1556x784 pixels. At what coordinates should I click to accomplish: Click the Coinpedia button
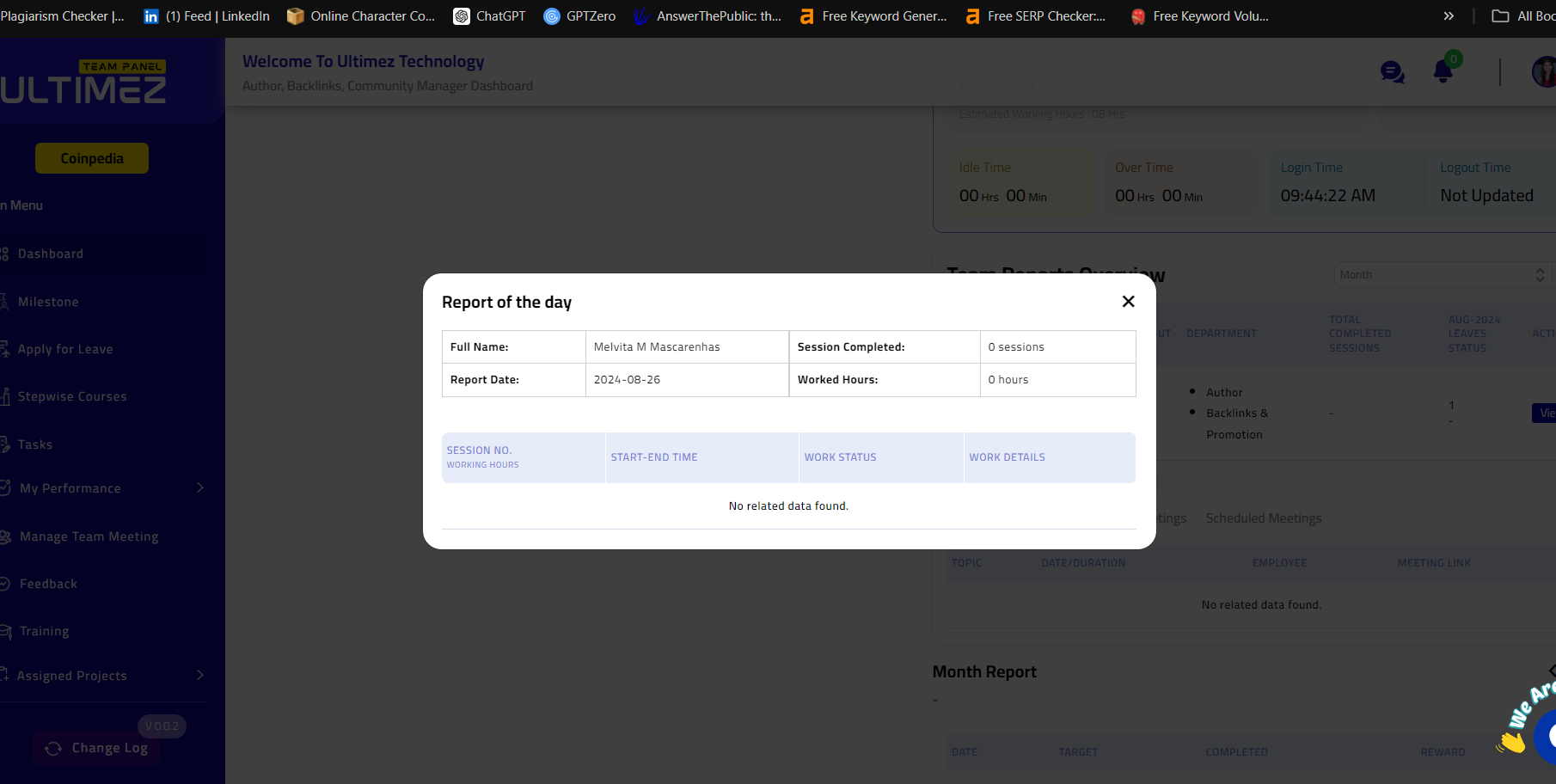point(92,158)
